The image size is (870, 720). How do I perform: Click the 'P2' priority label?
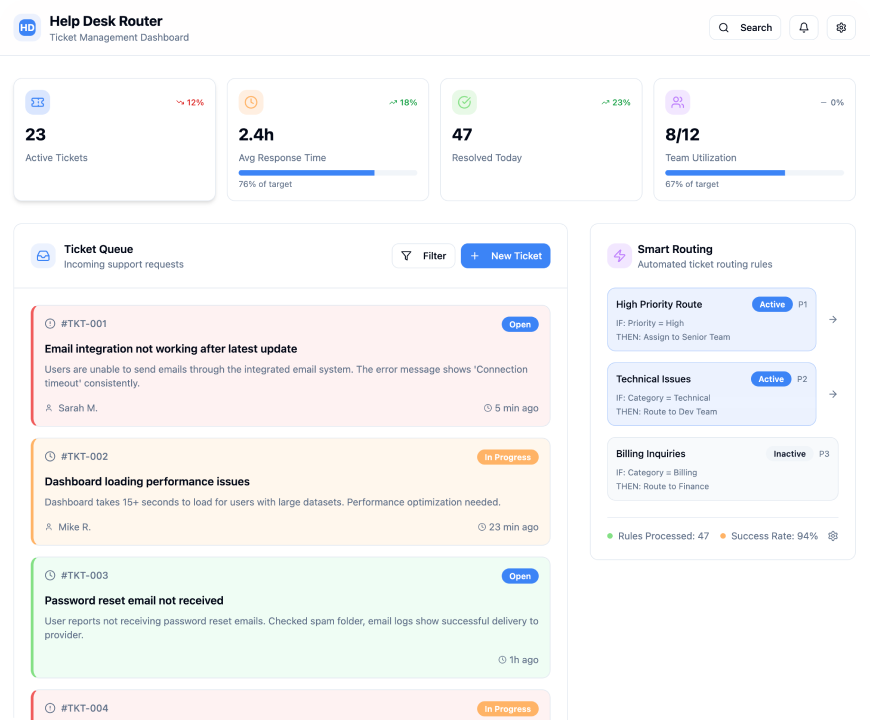802,379
